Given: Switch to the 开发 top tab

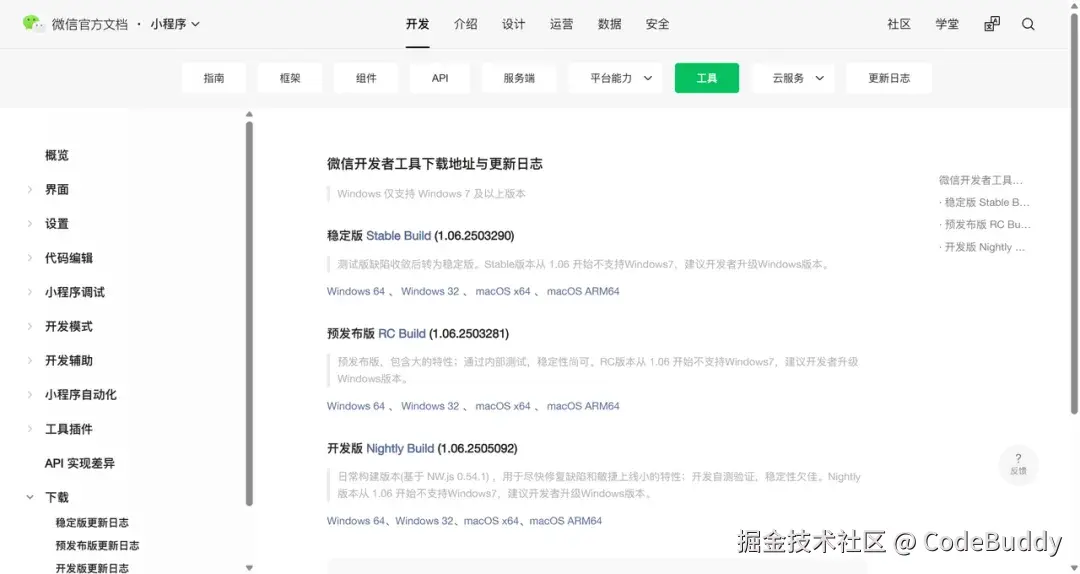Looking at the screenshot, I should coord(417,24).
